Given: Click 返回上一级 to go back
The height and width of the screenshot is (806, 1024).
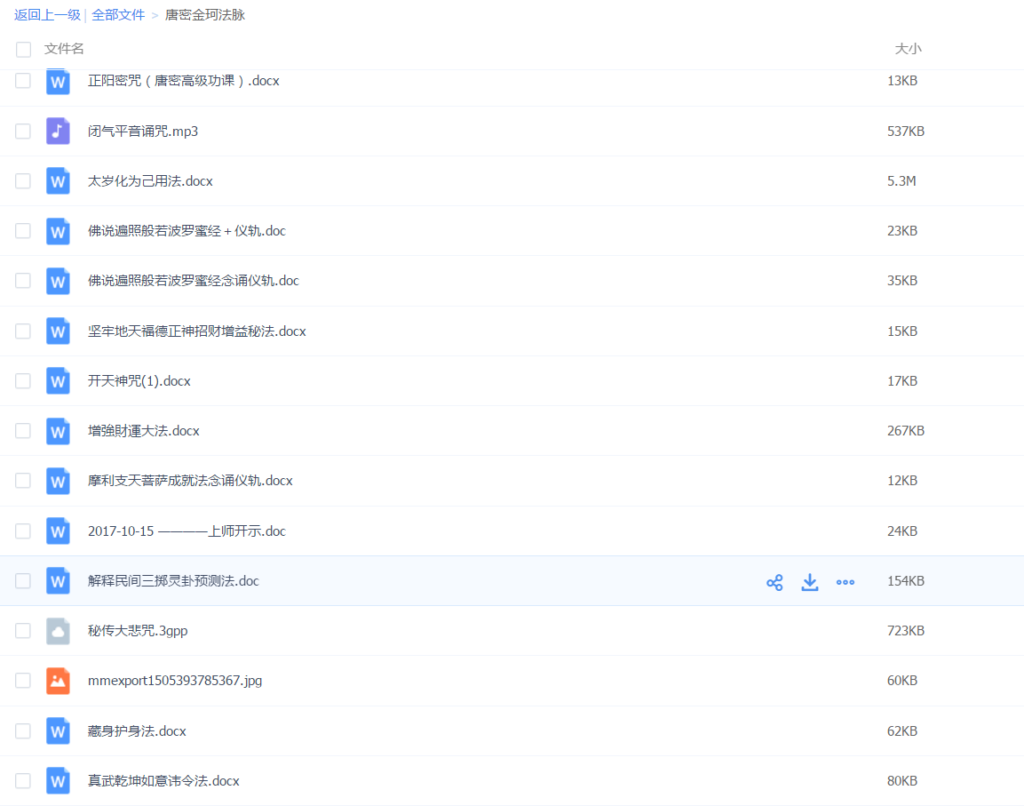Looking at the screenshot, I should (46, 15).
